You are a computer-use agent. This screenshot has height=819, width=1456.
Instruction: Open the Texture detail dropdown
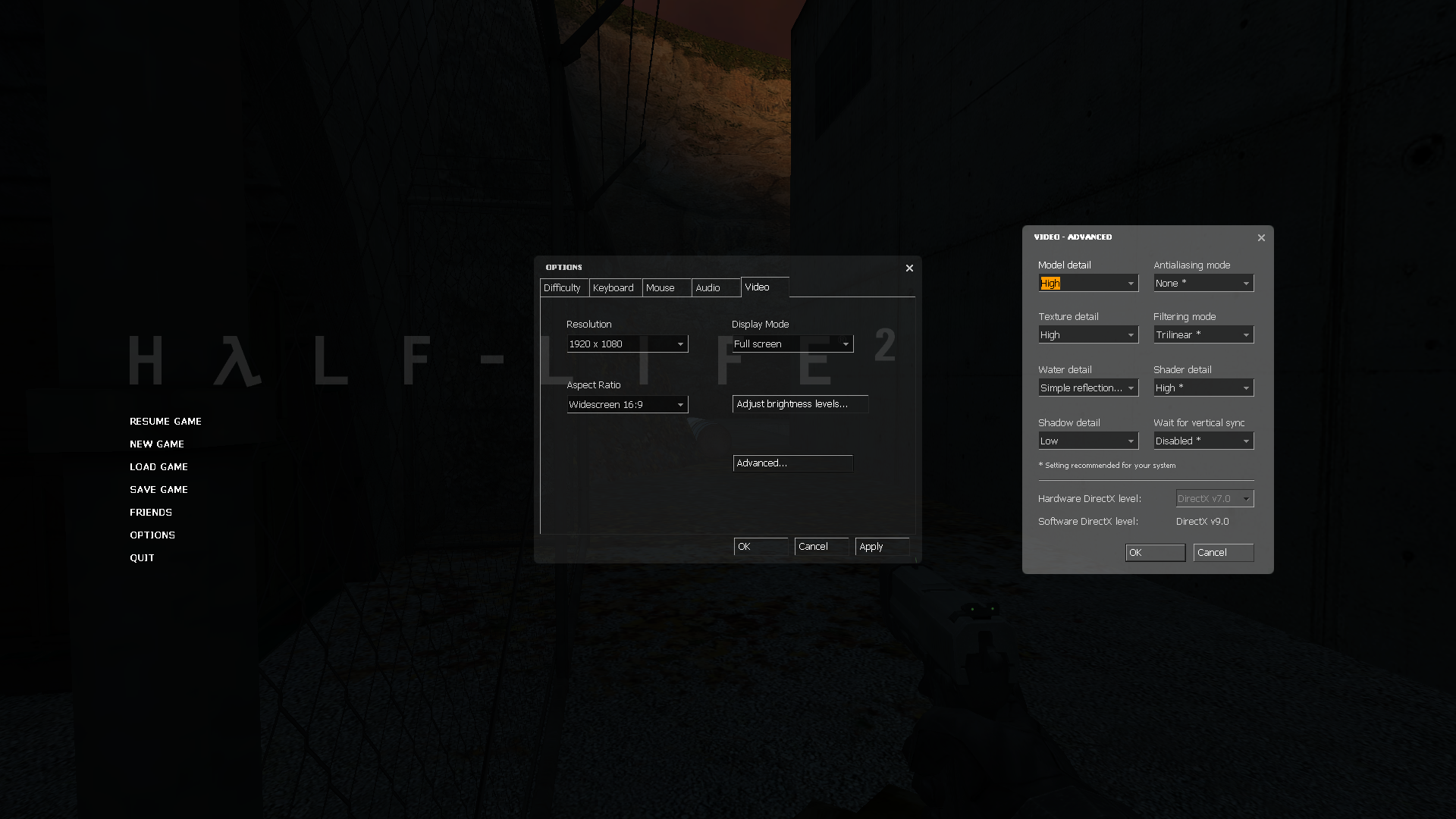(1087, 335)
